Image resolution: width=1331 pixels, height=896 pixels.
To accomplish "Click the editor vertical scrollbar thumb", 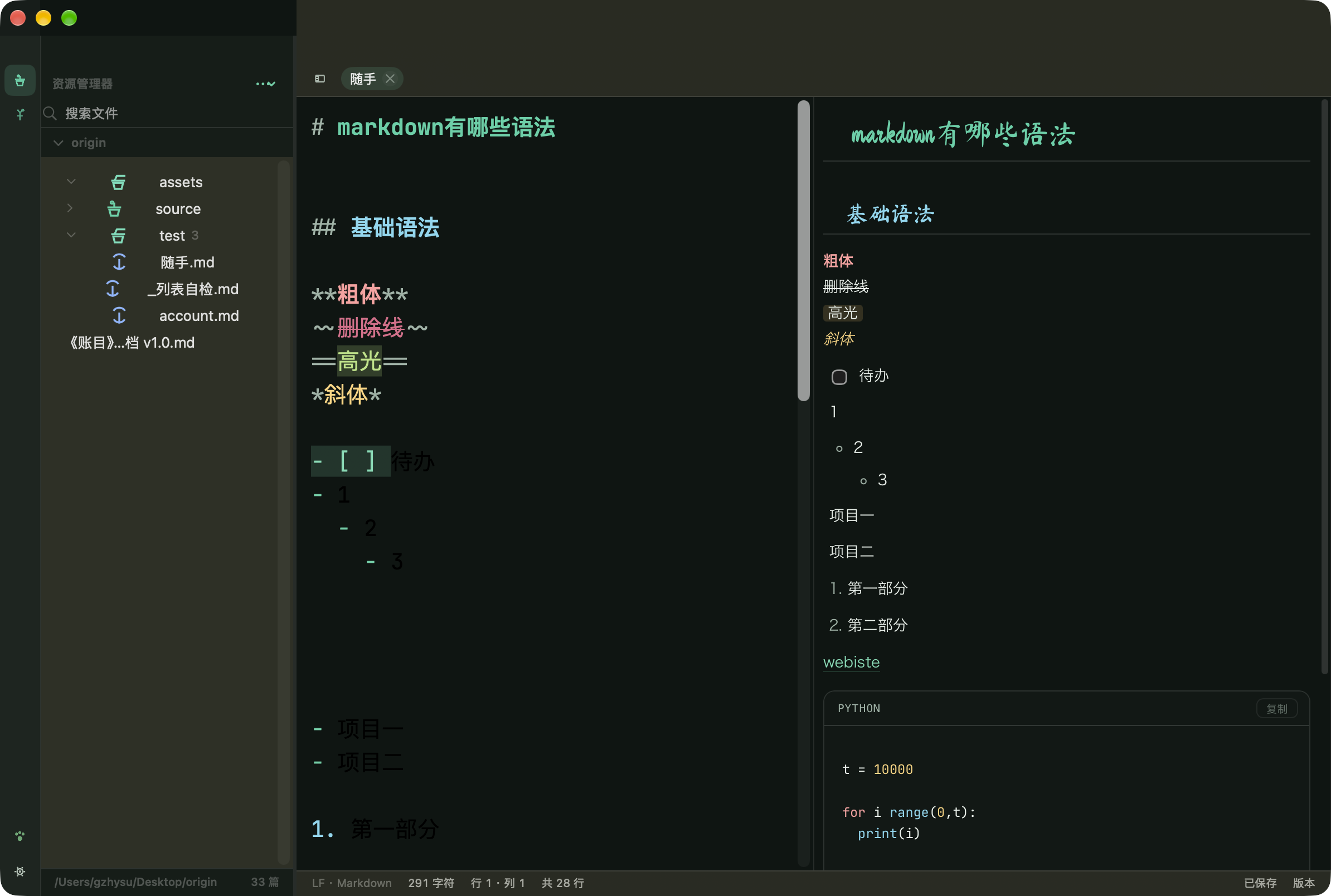I will tap(804, 251).
